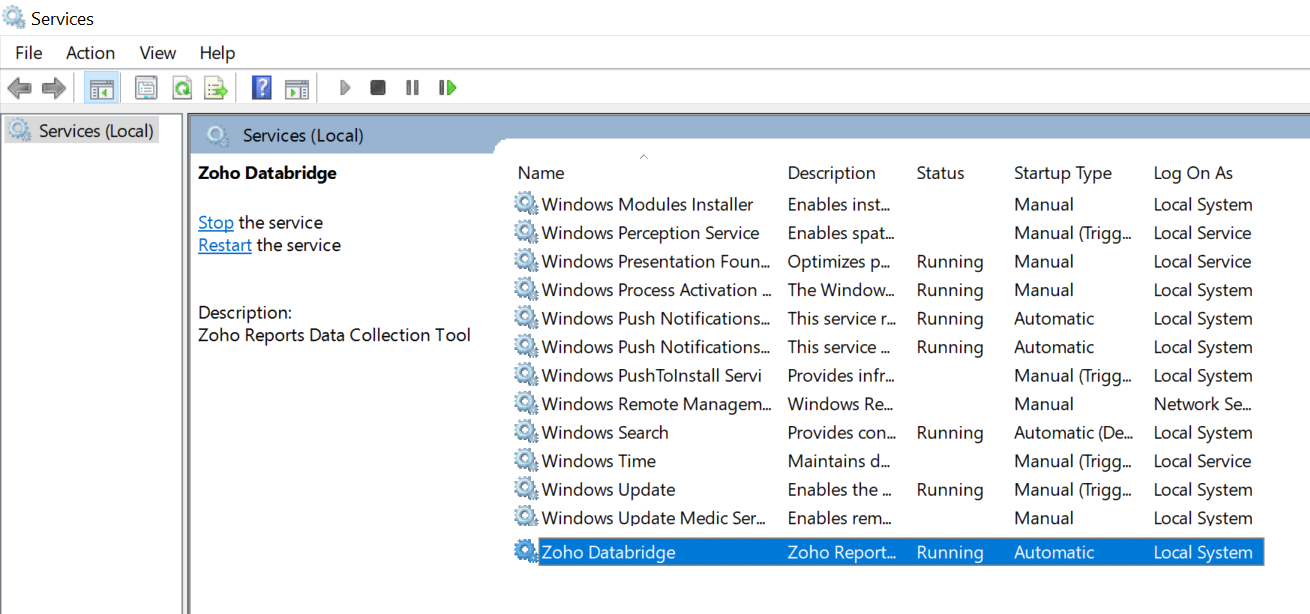1310x614 pixels.
Task: Select Services (Local) in the console tree
Action: 95,131
